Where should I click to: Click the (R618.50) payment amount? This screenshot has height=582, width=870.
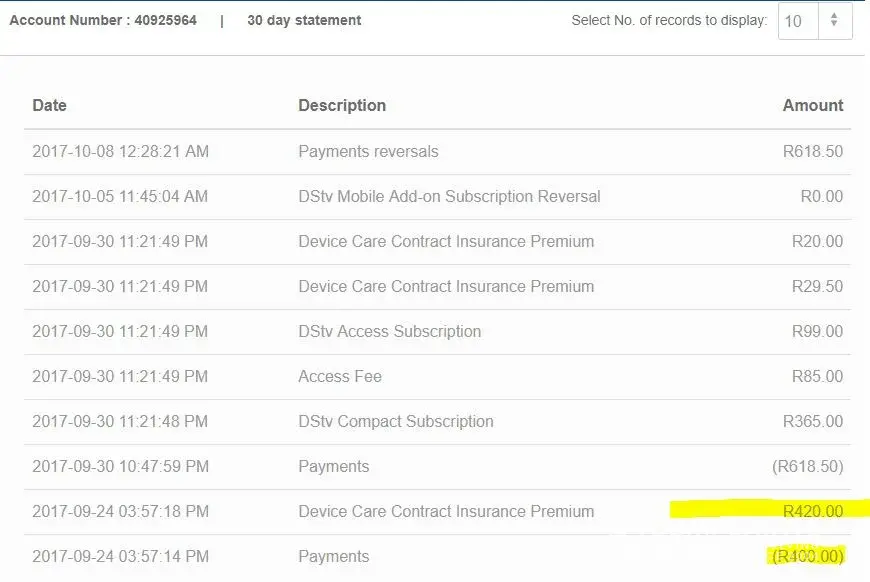(x=807, y=467)
